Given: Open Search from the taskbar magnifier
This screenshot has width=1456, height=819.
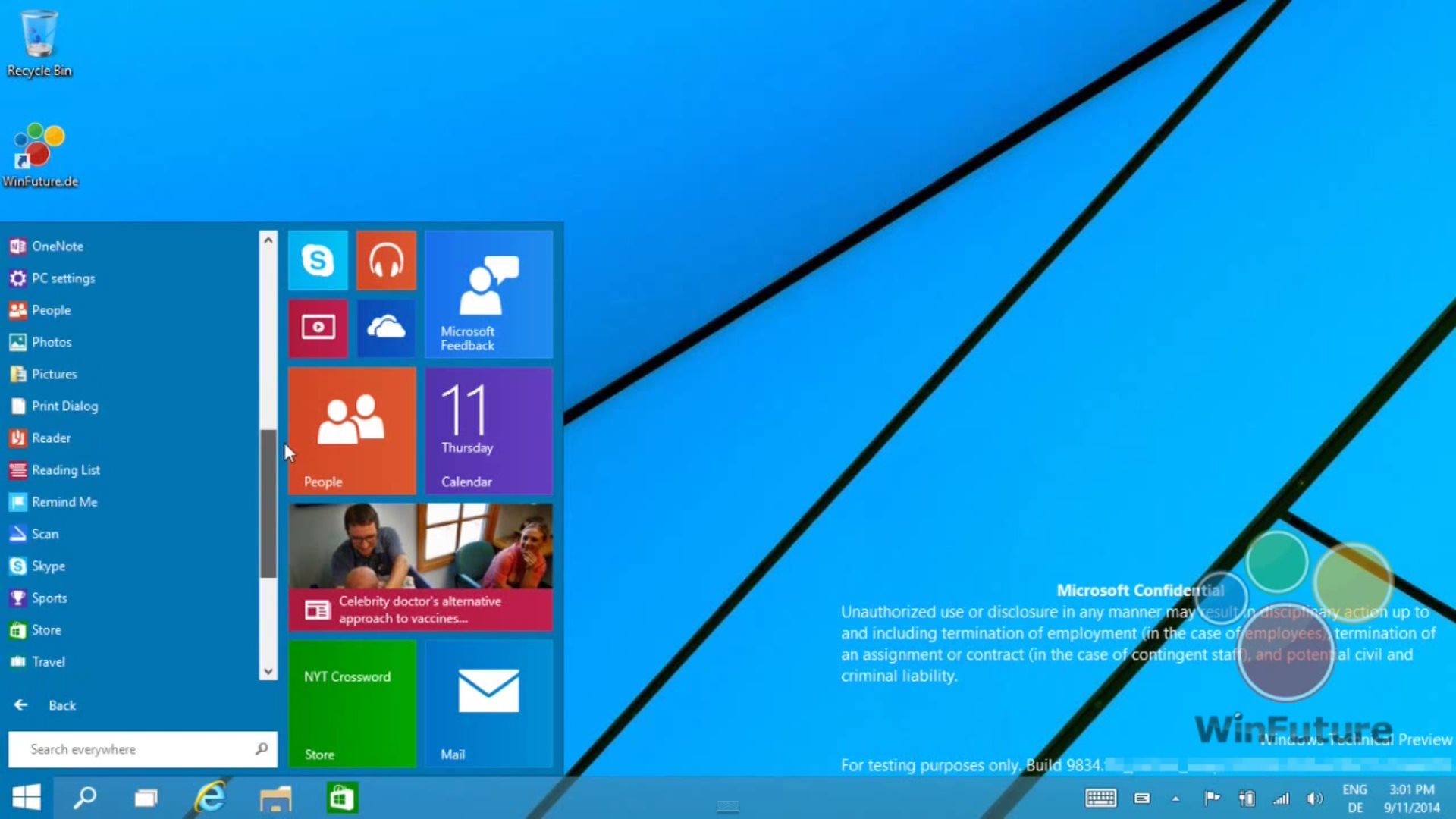Looking at the screenshot, I should click(x=84, y=798).
